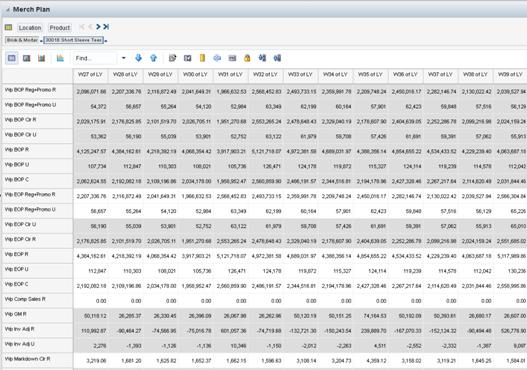Select the W28 of LY column header

(x=125, y=75)
